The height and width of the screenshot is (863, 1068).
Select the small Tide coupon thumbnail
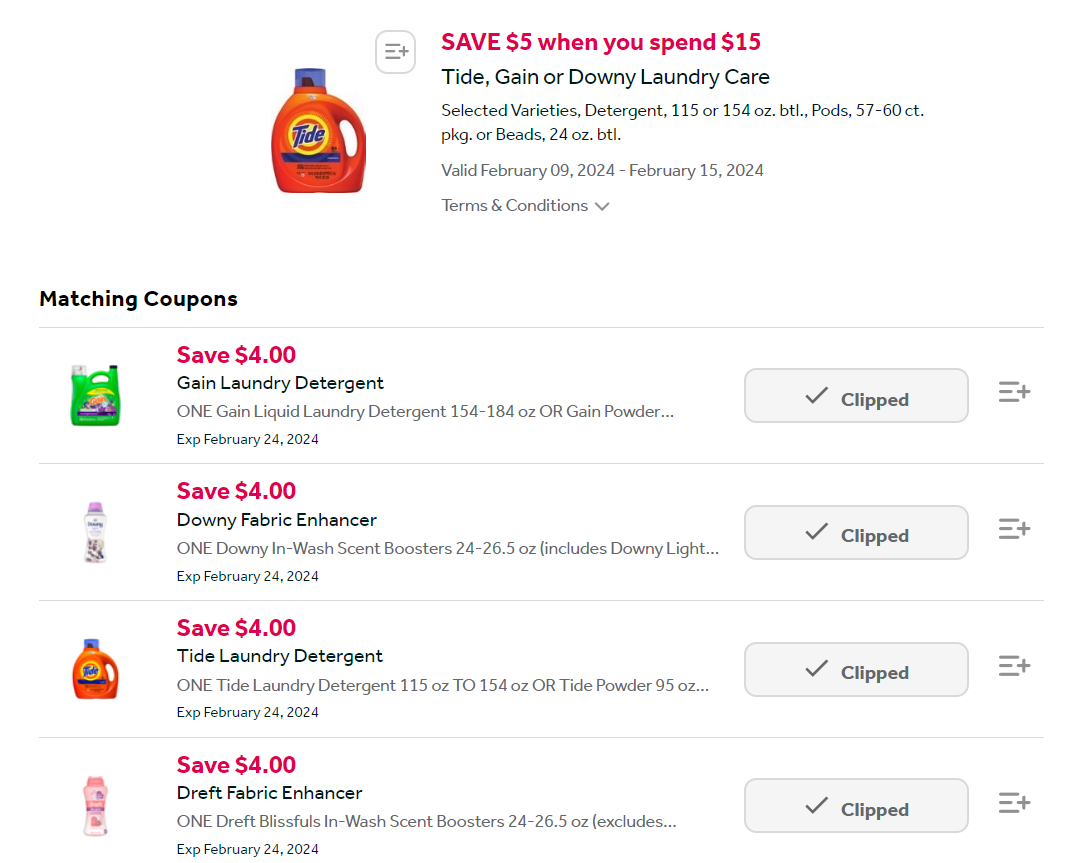coord(95,668)
